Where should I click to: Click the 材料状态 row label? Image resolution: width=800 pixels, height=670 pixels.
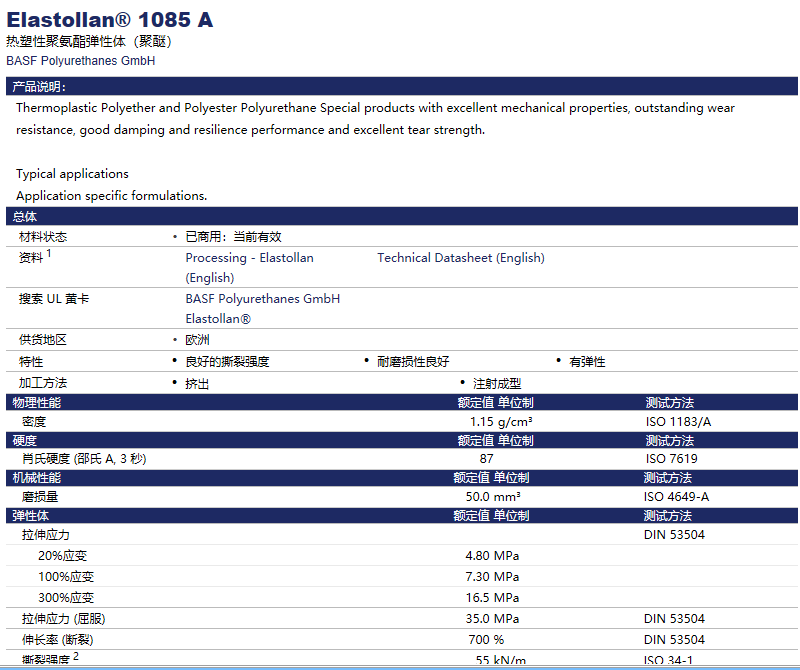(x=43, y=237)
